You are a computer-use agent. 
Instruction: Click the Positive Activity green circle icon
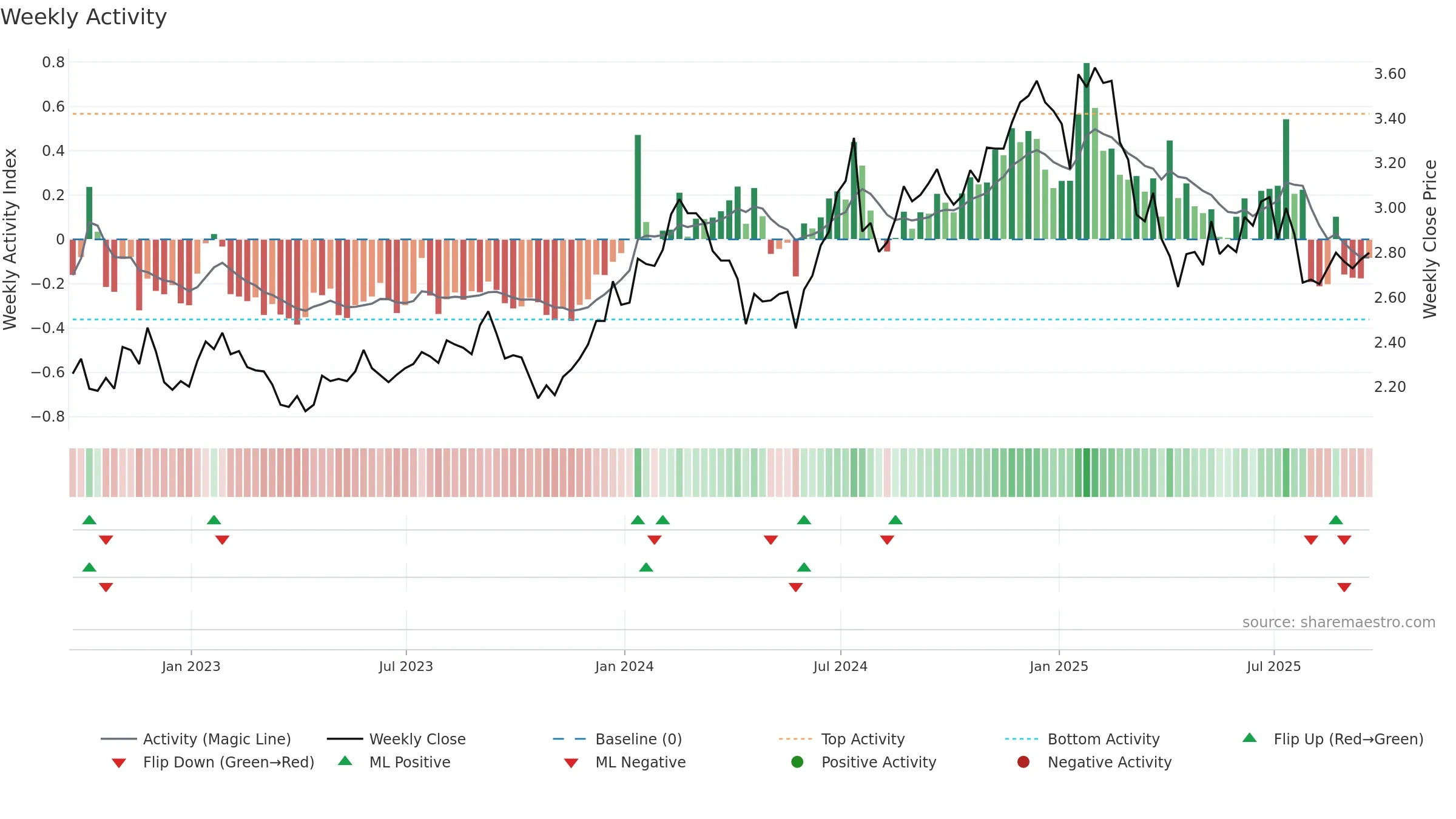click(797, 762)
